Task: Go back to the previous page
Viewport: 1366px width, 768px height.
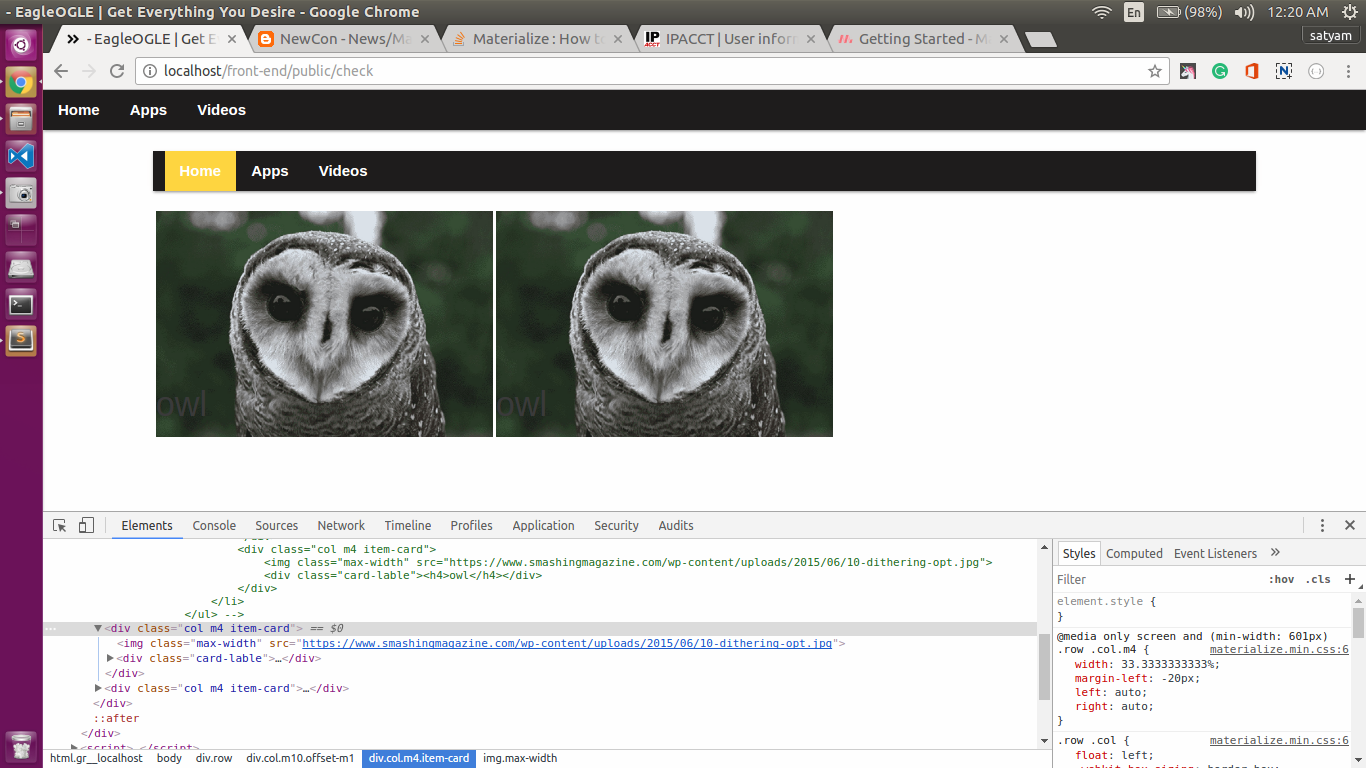Action: click(x=61, y=71)
